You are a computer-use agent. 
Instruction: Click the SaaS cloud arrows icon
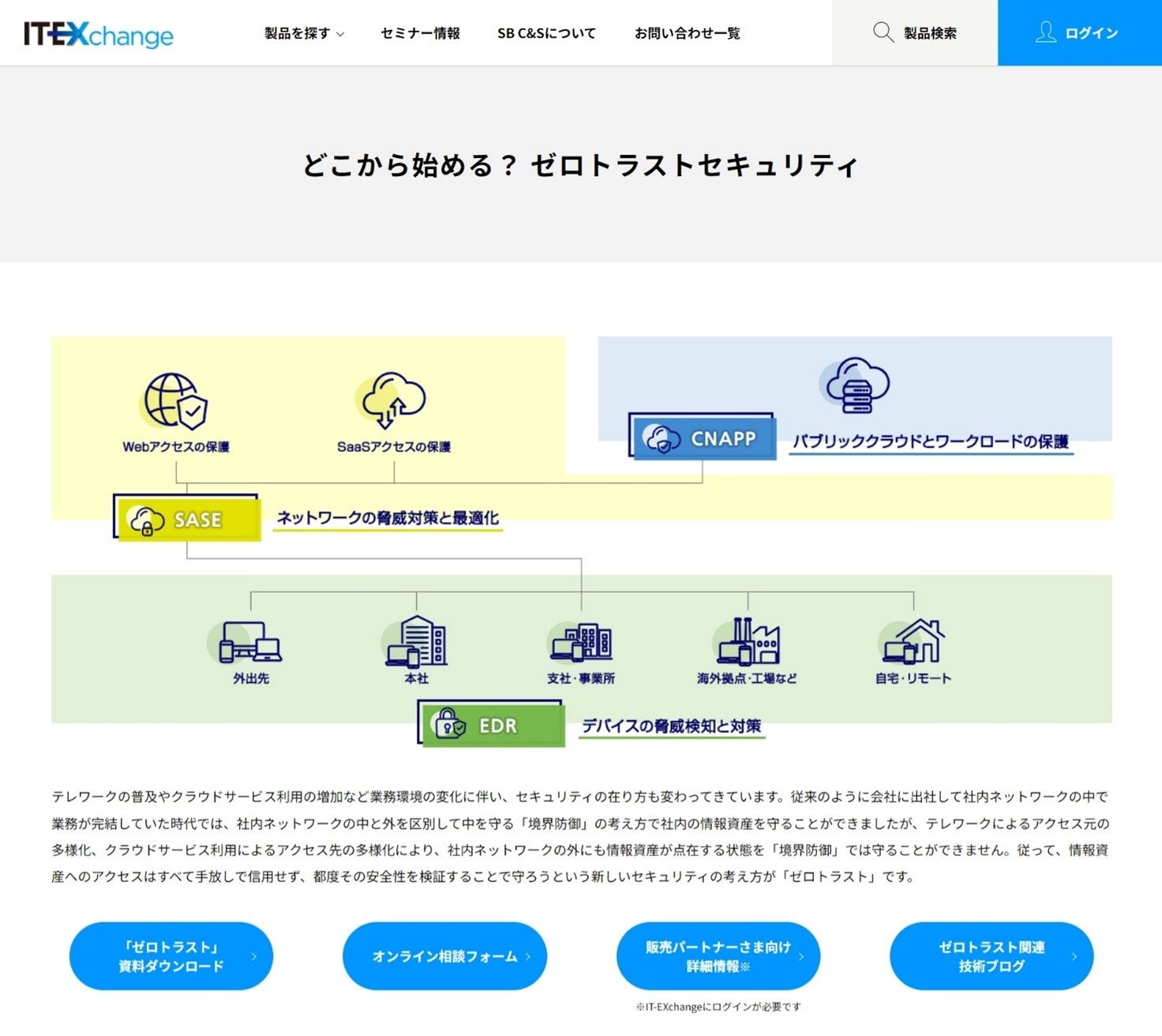[392, 401]
